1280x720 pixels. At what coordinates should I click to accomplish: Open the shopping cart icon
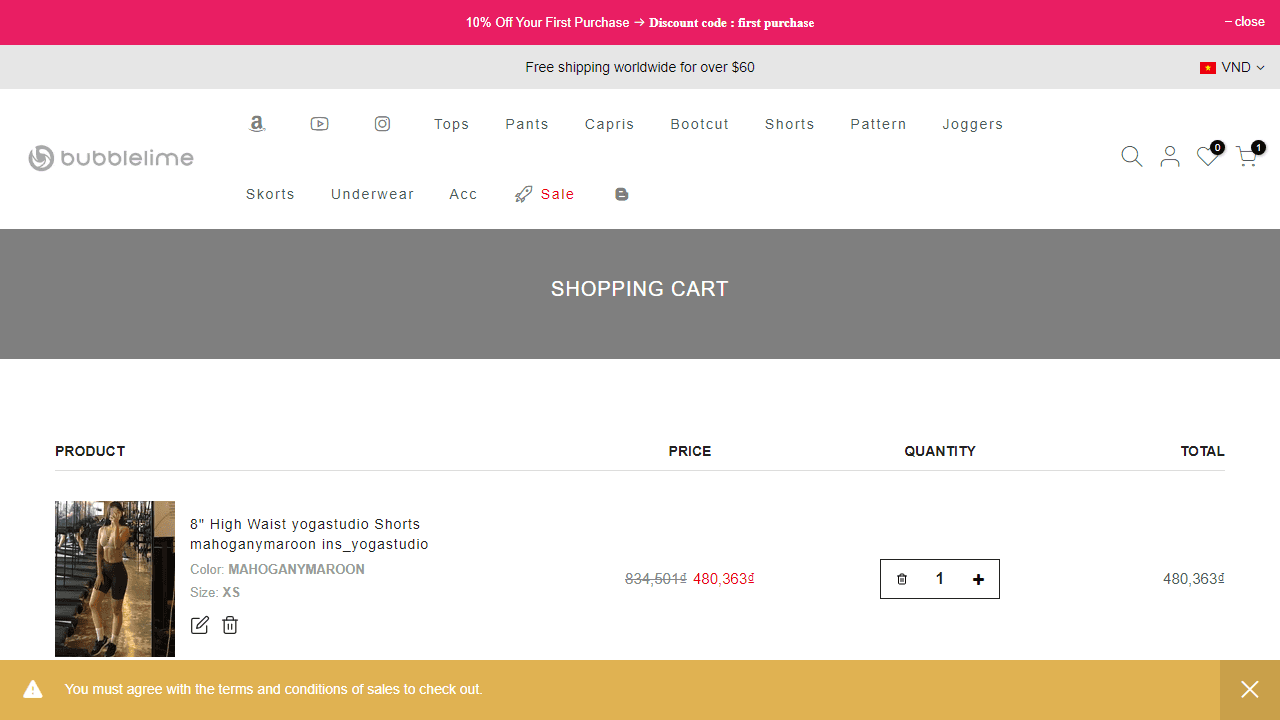tap(1248, 155)
